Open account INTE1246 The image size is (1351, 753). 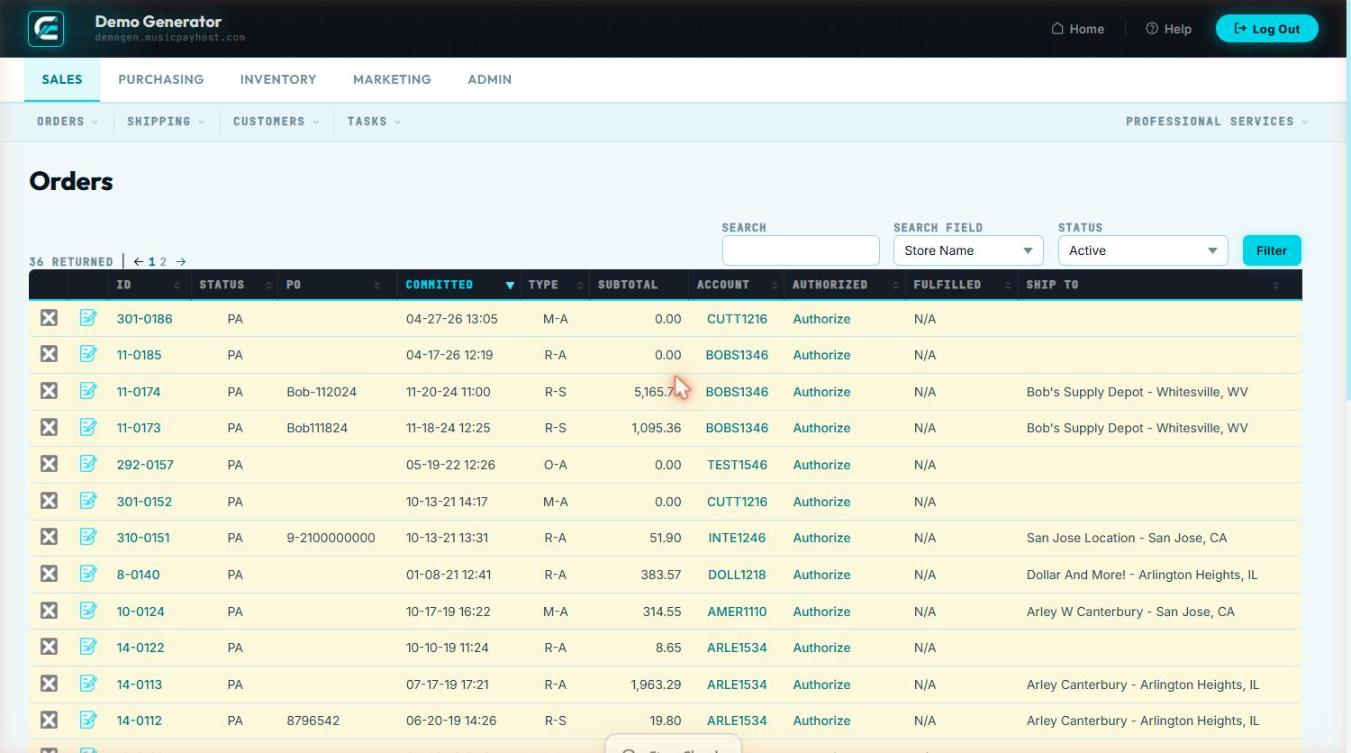[x=737, y=538]
